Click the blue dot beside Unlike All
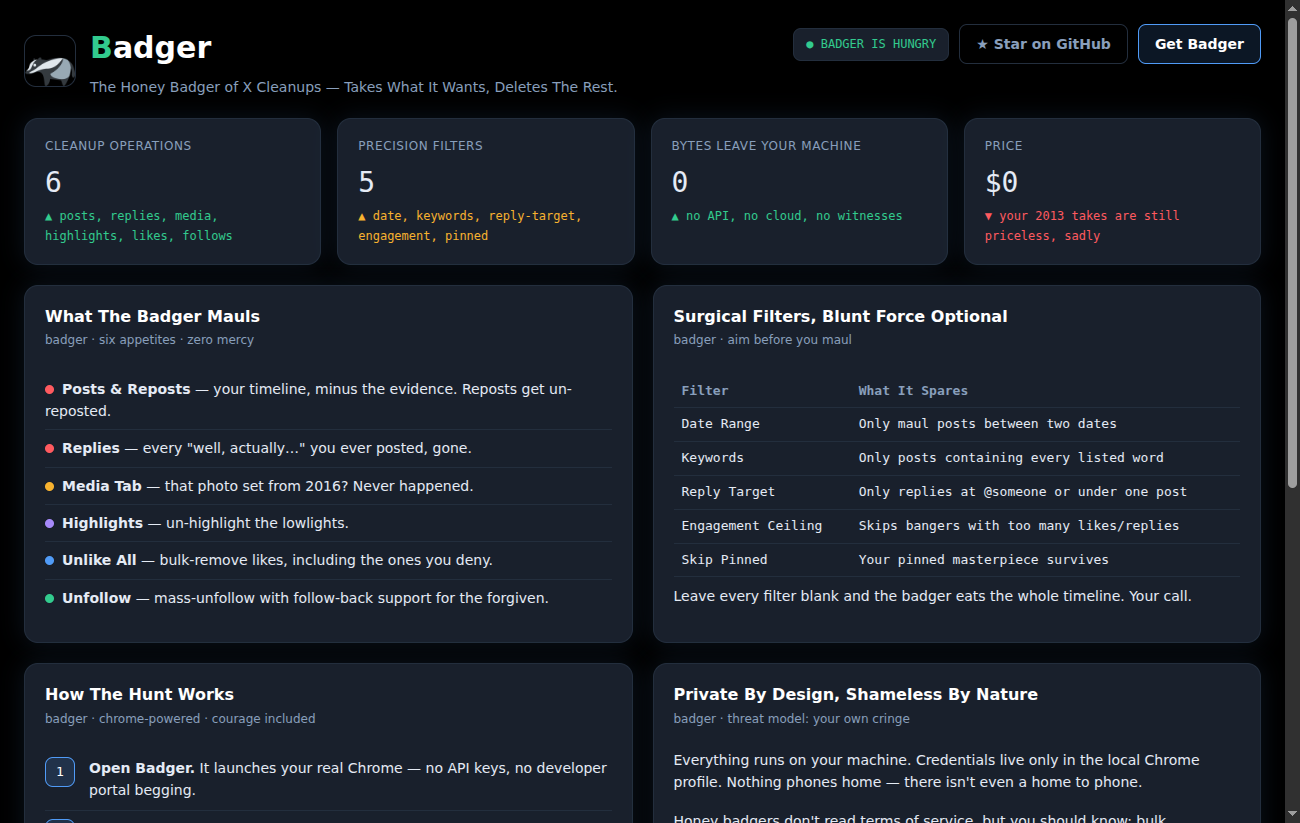This screenshot has height=823, width=1300. 50,560
